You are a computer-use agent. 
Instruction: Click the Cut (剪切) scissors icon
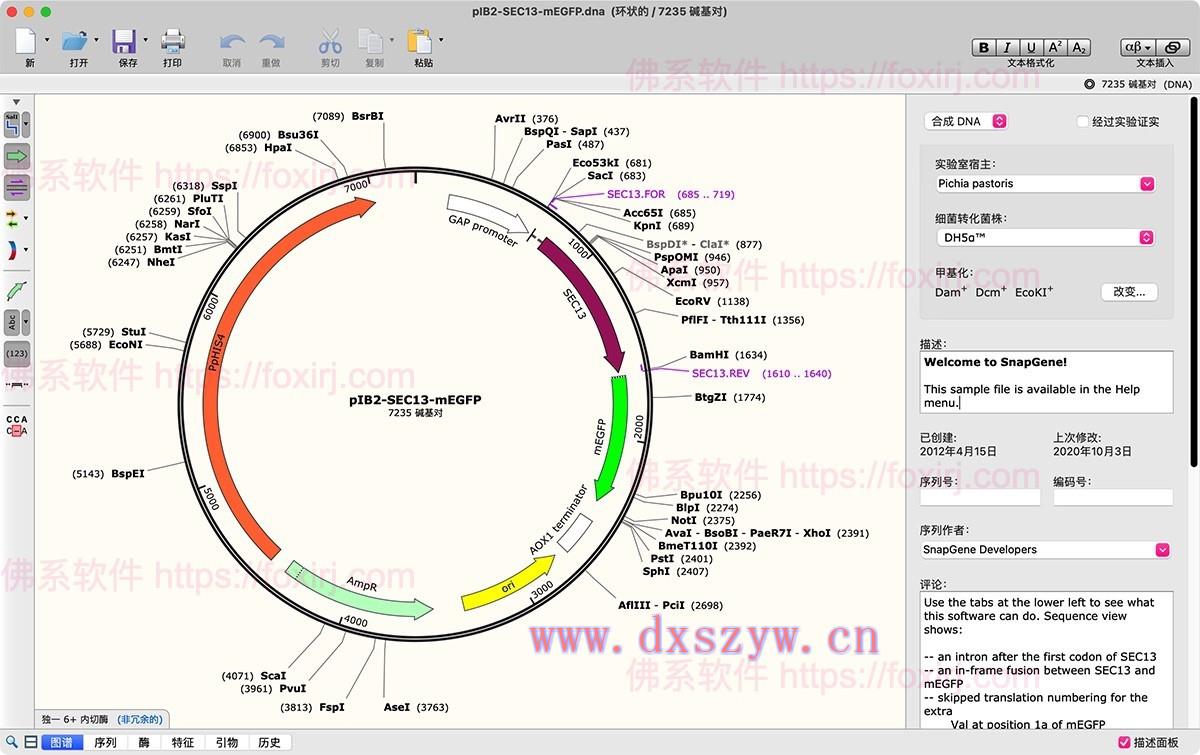(x=330, y=41)
